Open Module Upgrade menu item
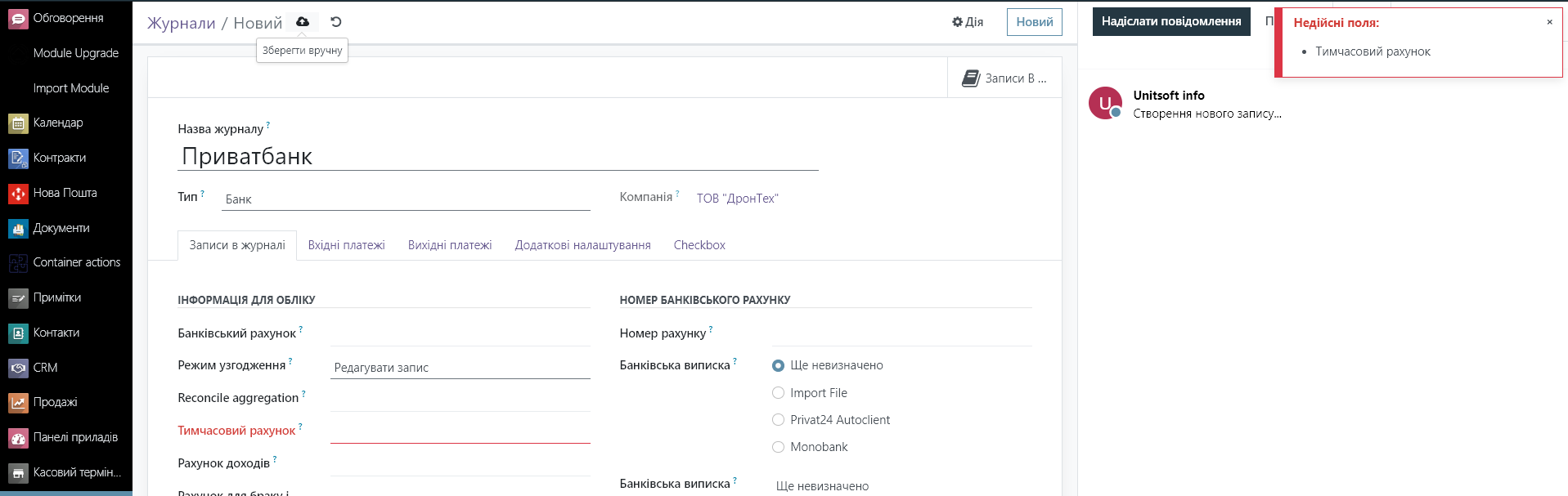Viewport: 1568px width, 496px height. pos(76,53)
